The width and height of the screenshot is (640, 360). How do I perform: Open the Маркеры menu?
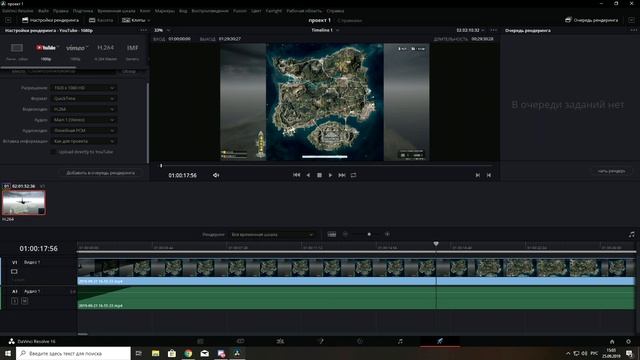tap(164, 11)
